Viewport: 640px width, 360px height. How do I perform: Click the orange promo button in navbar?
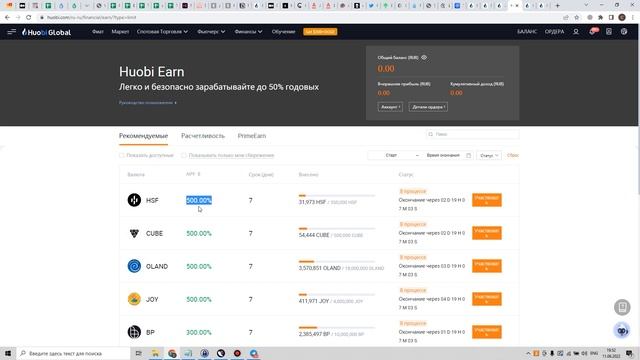coord(320,31)
